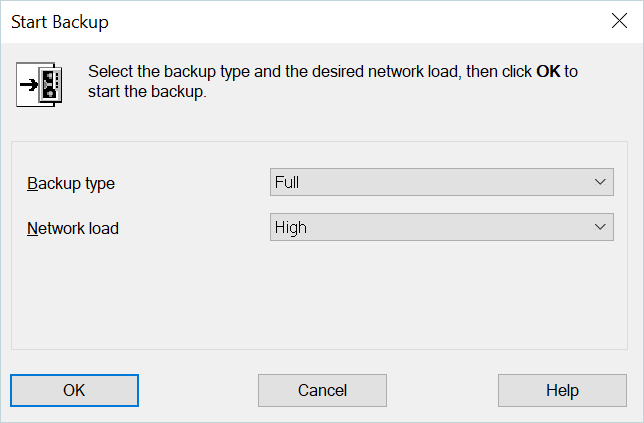644x423 pixels.
Task: Cancel the backup dialog
Action: click(x=322, y=390)
